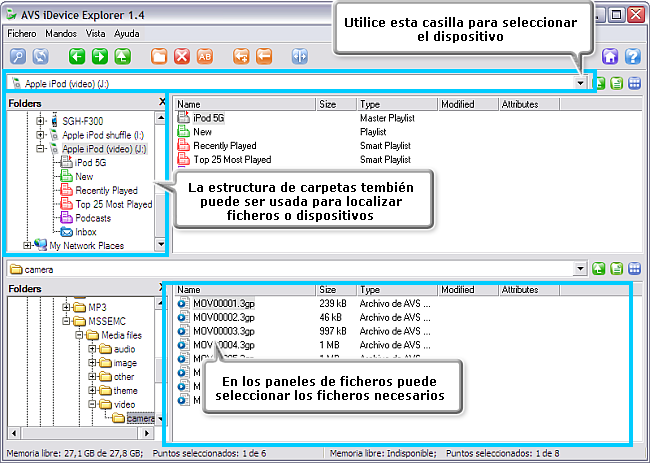Image resolution: width=650 pixels, height=463 pixels.
Task: Sort lower list by Attributes column
Action: (x=529, y=289)
